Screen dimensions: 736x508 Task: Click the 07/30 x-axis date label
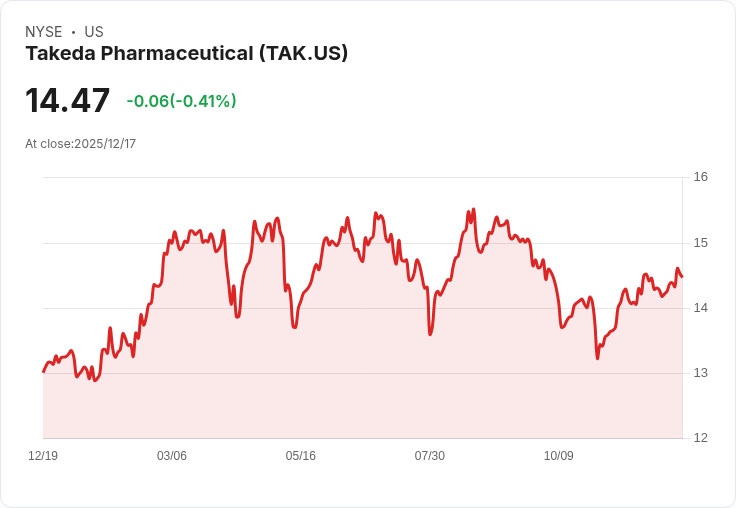(429, 455)
